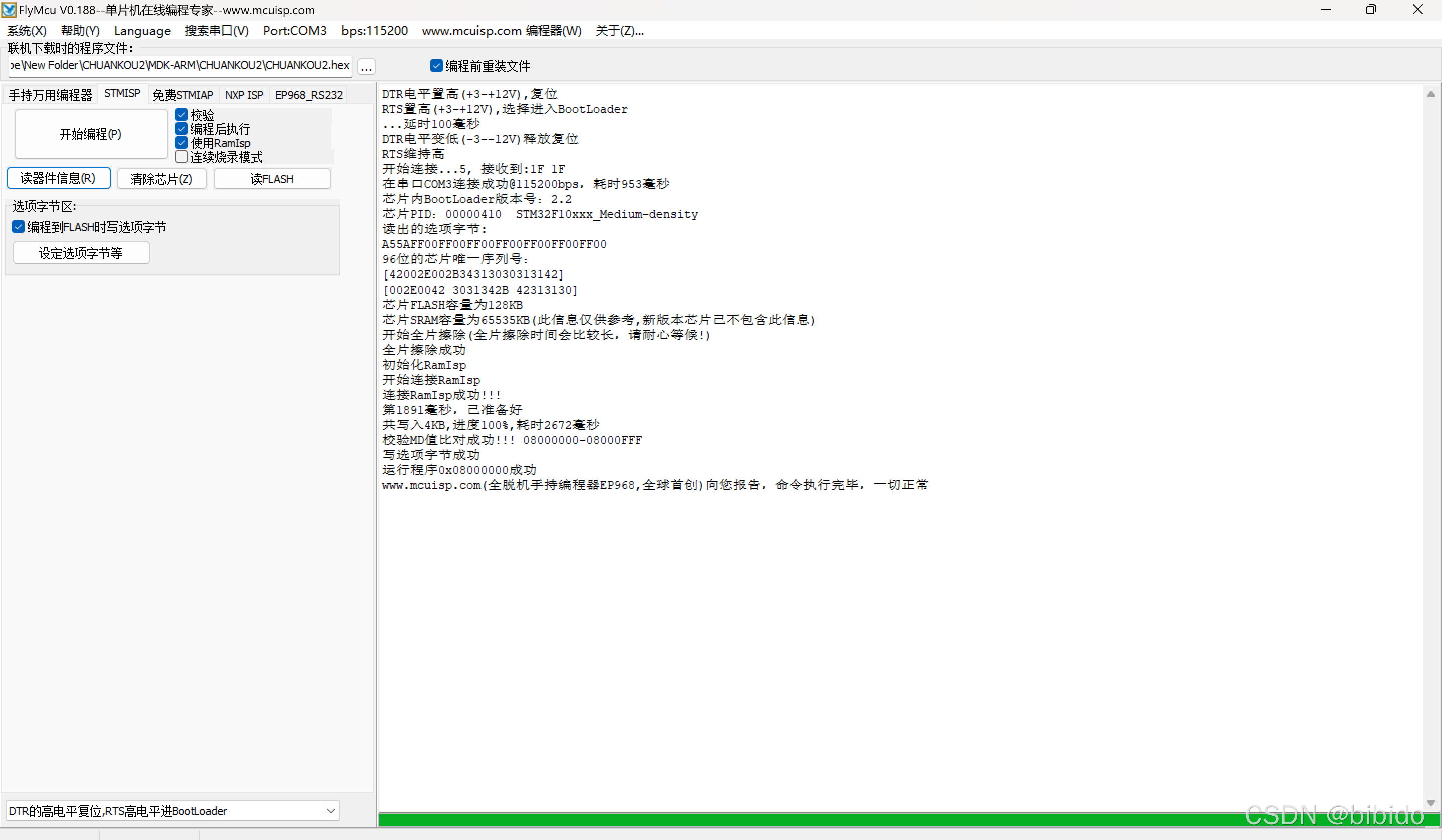Click the log scrollbar down arrow

pos(1430,803)
